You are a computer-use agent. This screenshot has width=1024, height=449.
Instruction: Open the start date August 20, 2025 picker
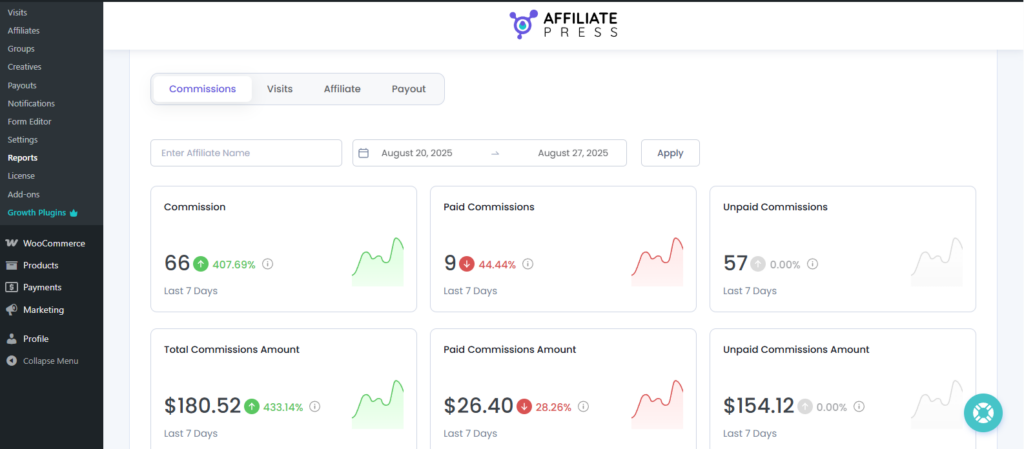click(417, 153)
